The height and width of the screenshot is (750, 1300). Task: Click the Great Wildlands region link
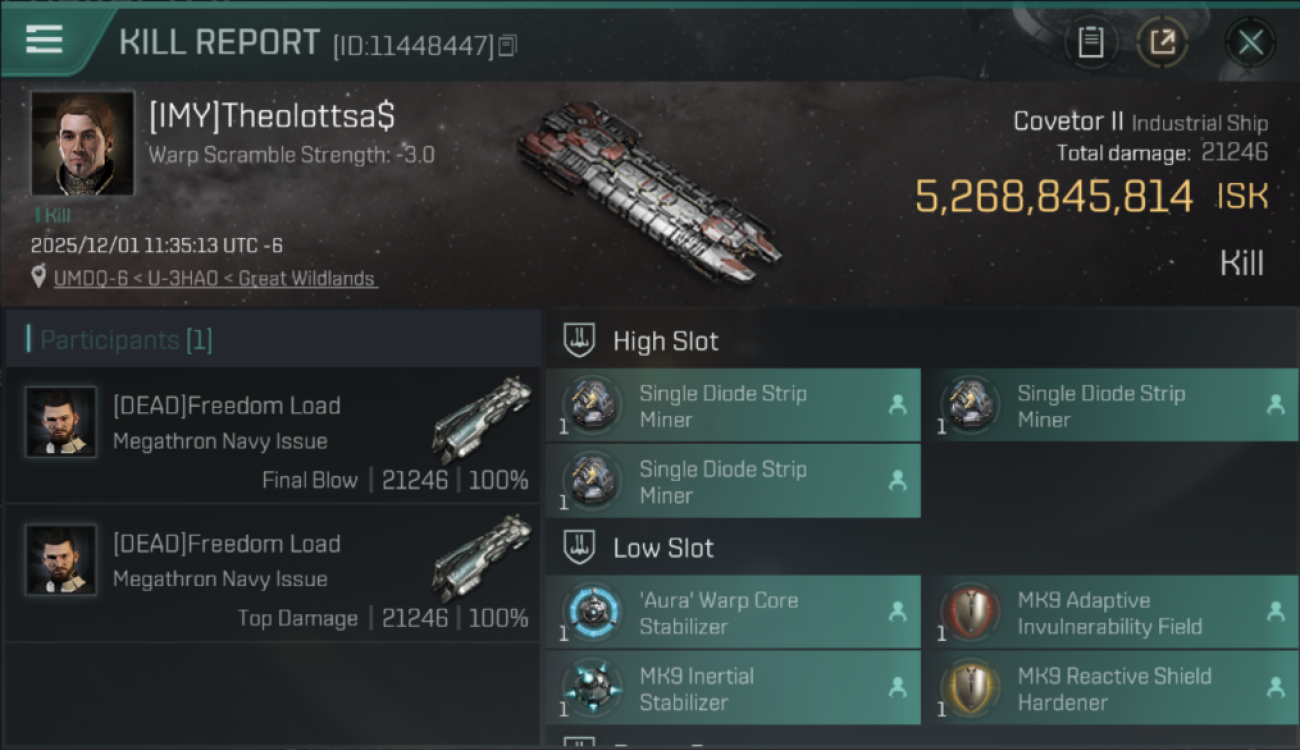308,279
